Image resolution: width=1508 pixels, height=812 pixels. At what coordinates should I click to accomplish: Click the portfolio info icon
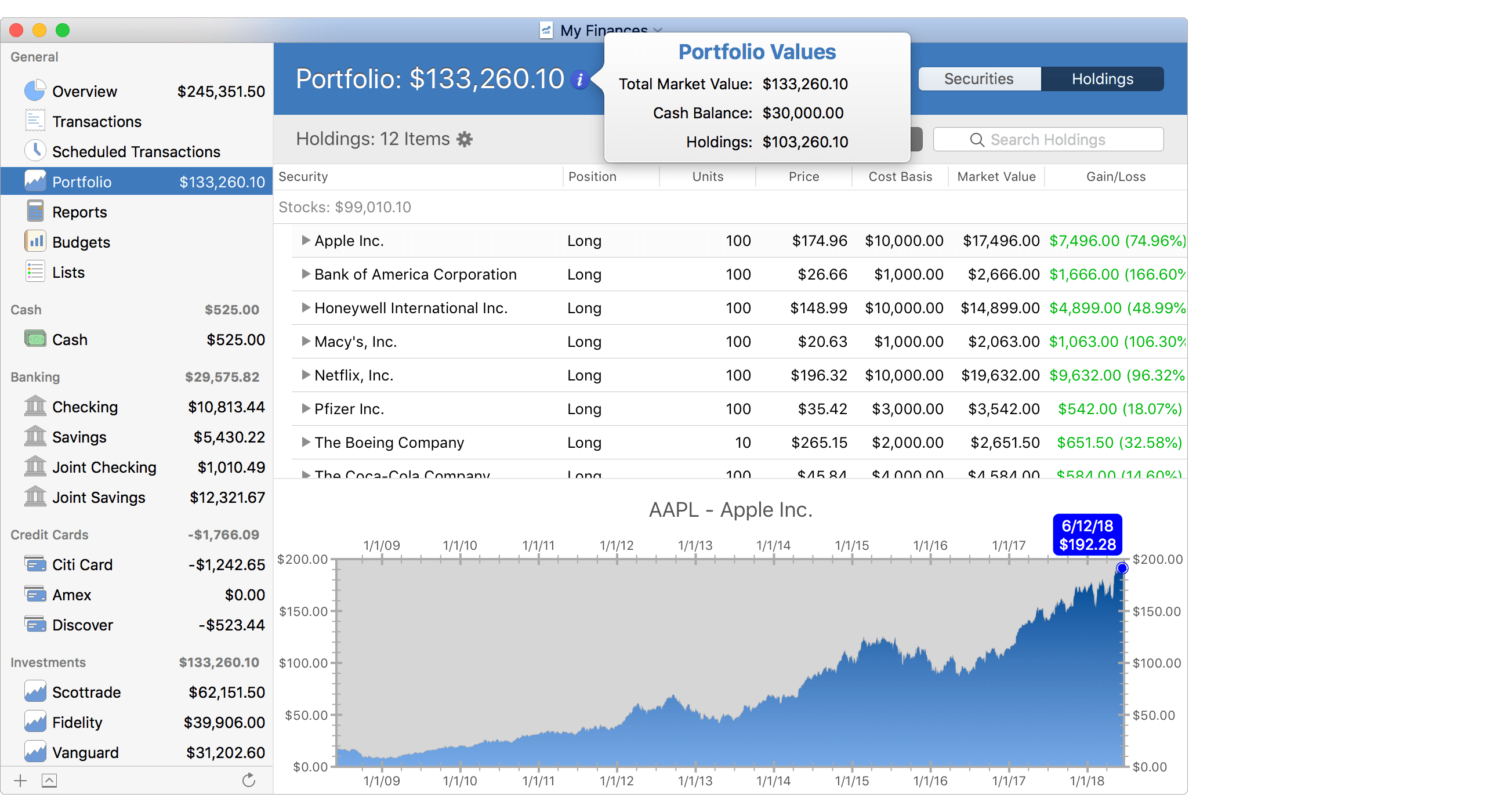pos(579,79)
